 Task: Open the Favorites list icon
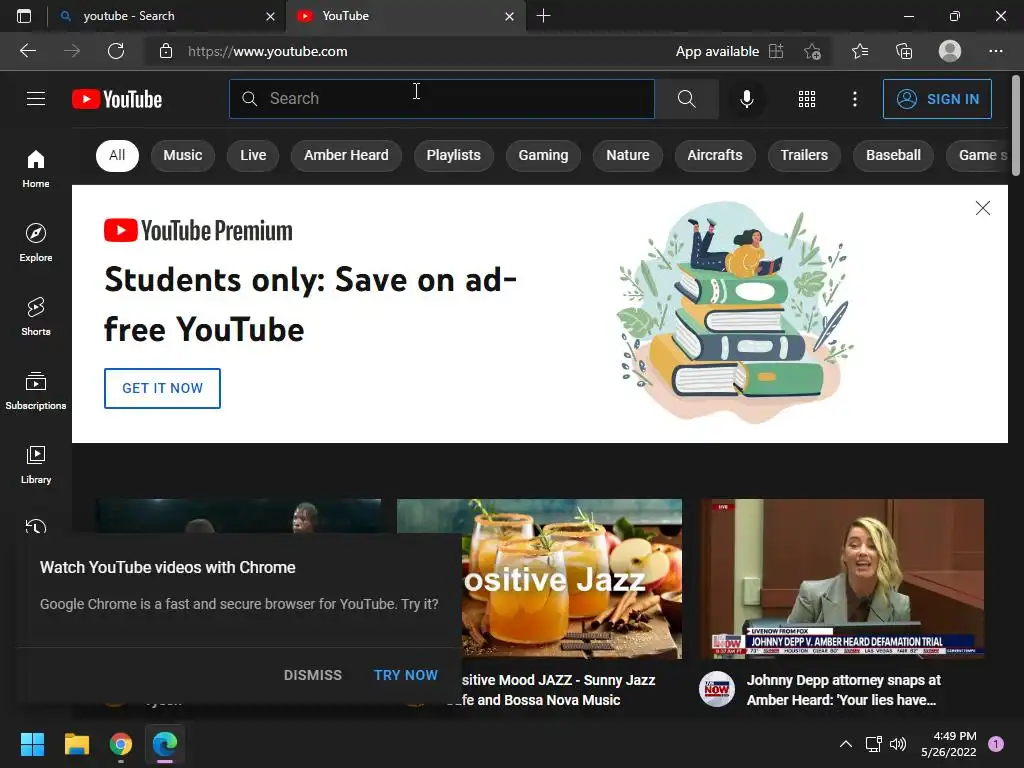tap(859, 51)
